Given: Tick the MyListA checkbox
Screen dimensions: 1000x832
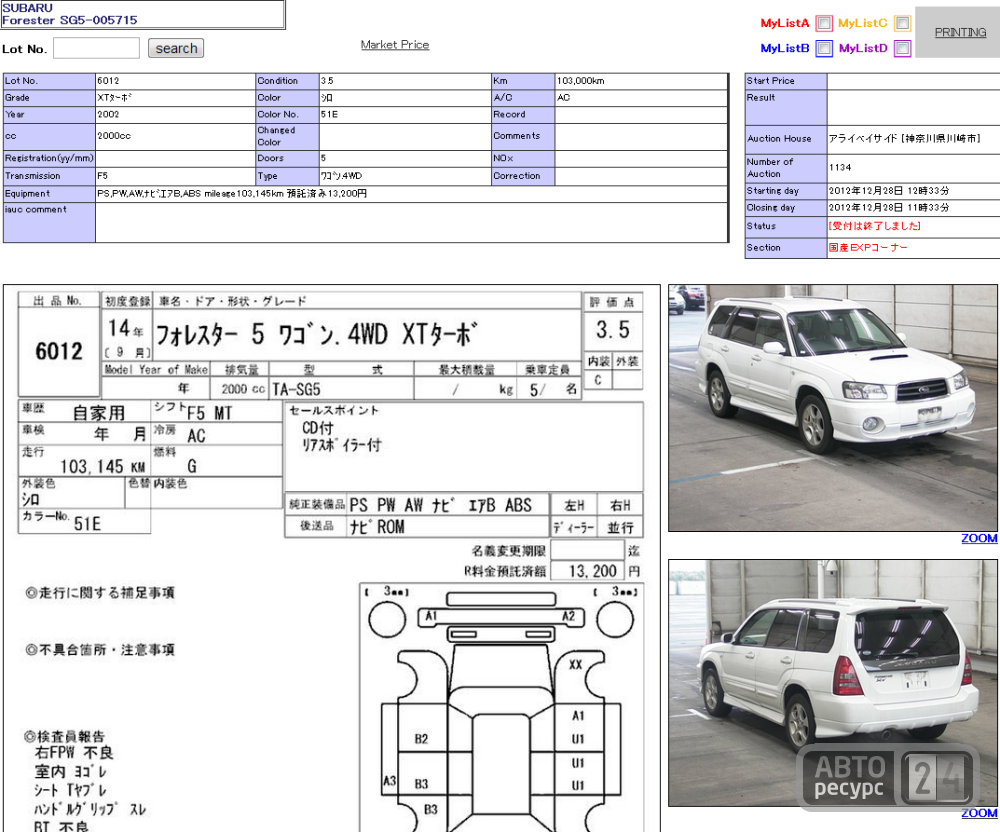Looking at the screenshot, I should point(824,24).
